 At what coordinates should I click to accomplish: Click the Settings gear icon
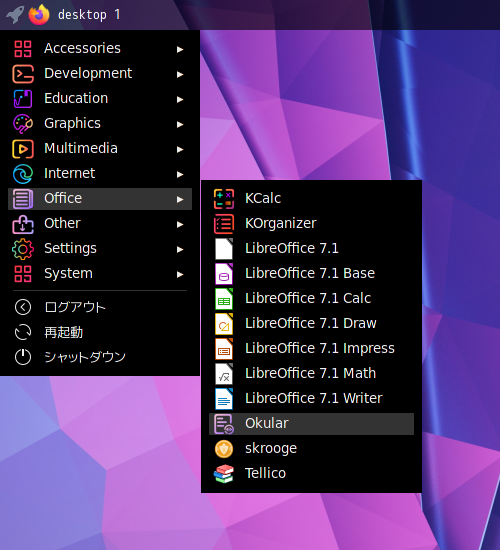coord(23,249)
